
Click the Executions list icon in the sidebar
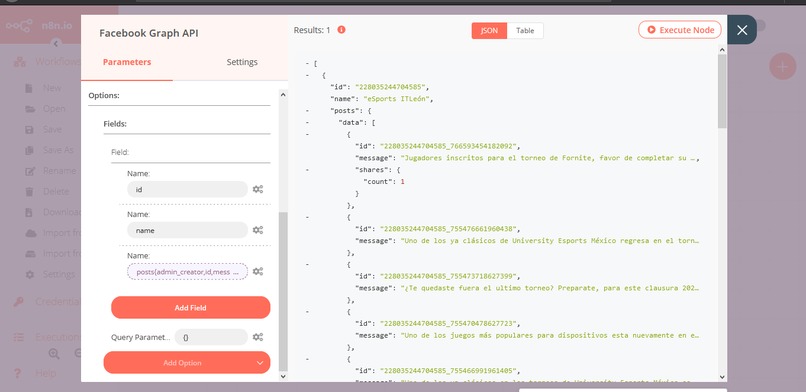point(19,337)
